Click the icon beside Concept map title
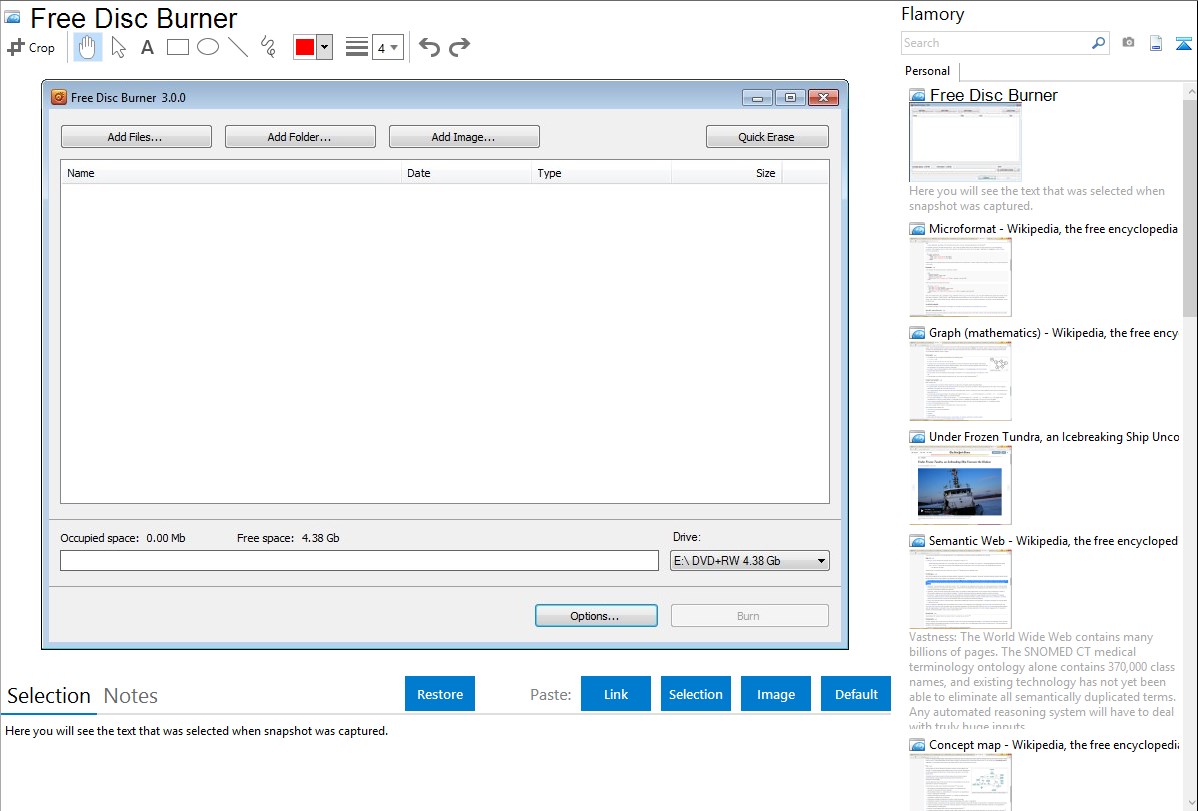The height and width of the screenshot is (811, 1198). tap(917, 745)
